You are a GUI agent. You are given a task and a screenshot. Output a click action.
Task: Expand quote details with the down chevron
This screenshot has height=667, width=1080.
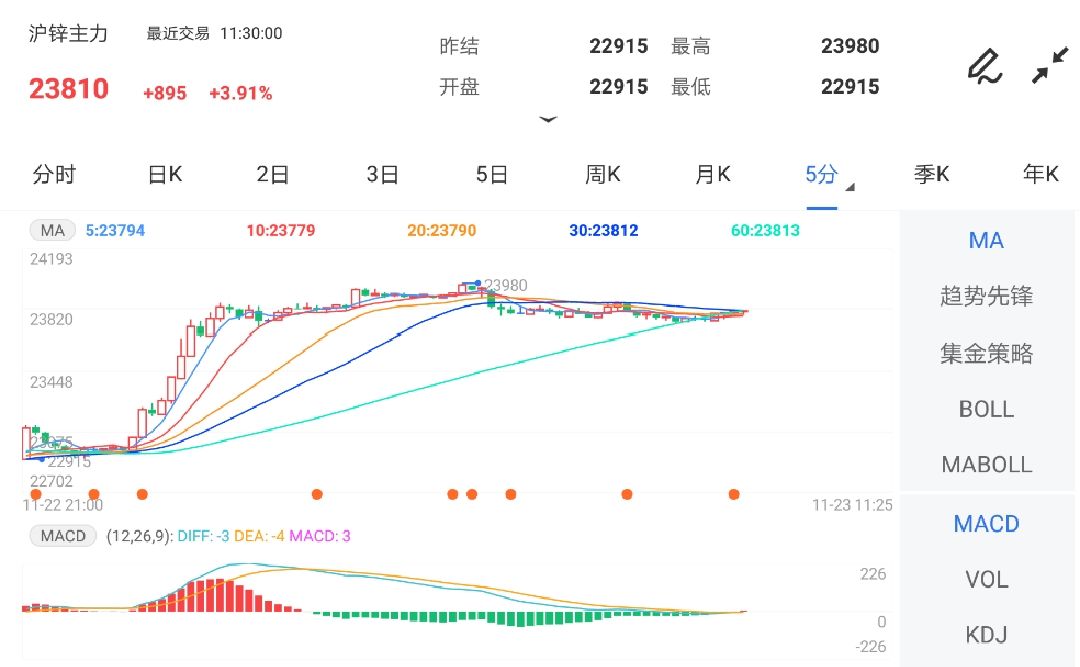coord(548,119)
